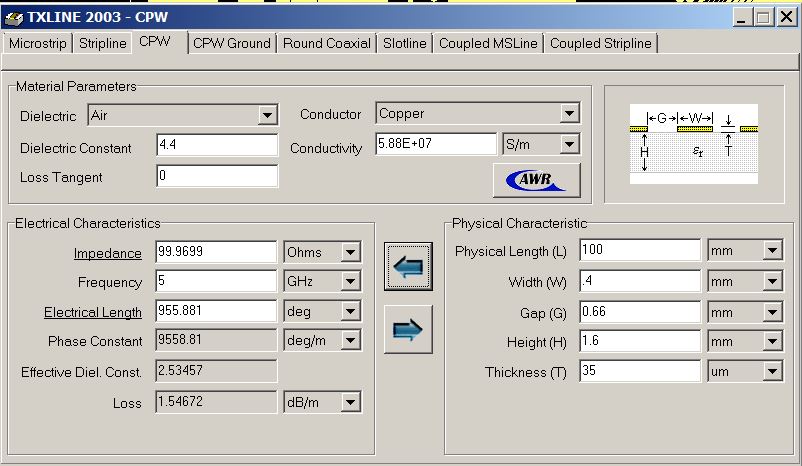Click the underlined Impedance label

[107, 253]
